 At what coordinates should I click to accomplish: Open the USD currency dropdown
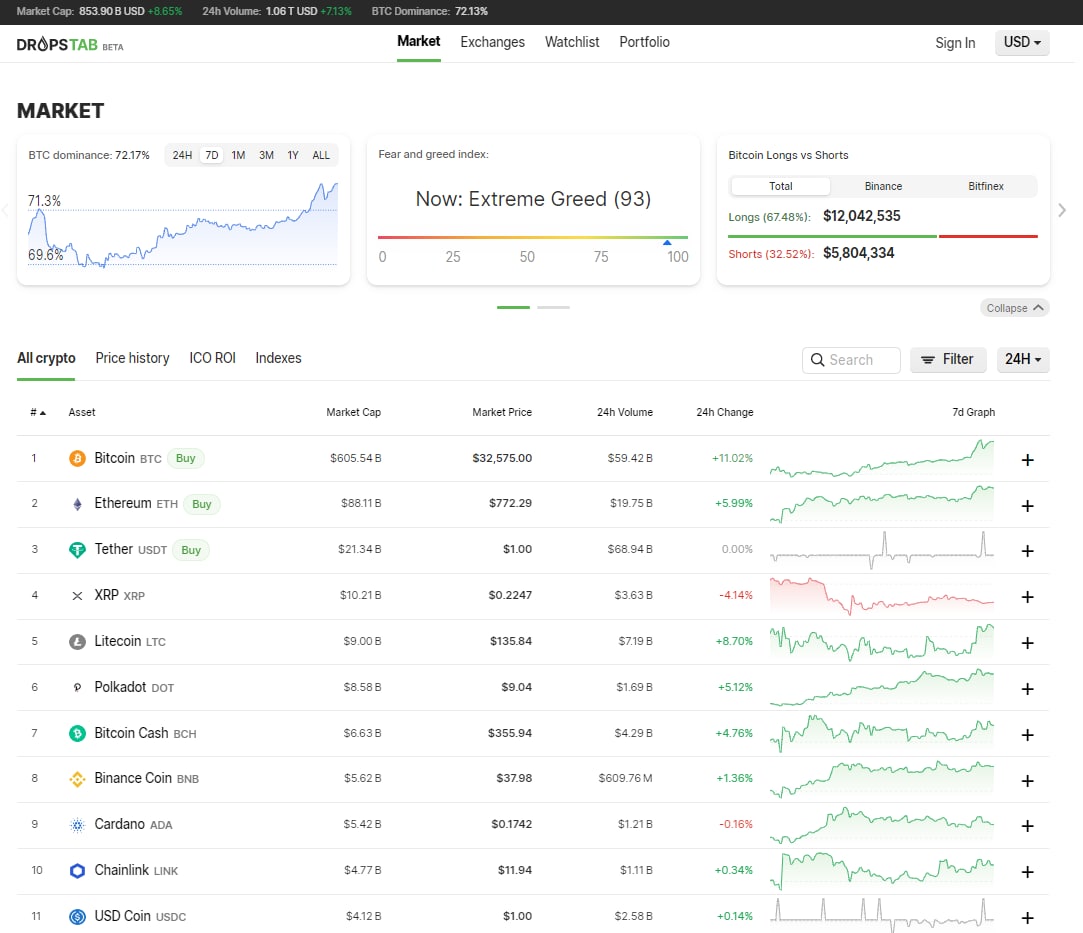pyautogui.click(x=1022, y=42)
